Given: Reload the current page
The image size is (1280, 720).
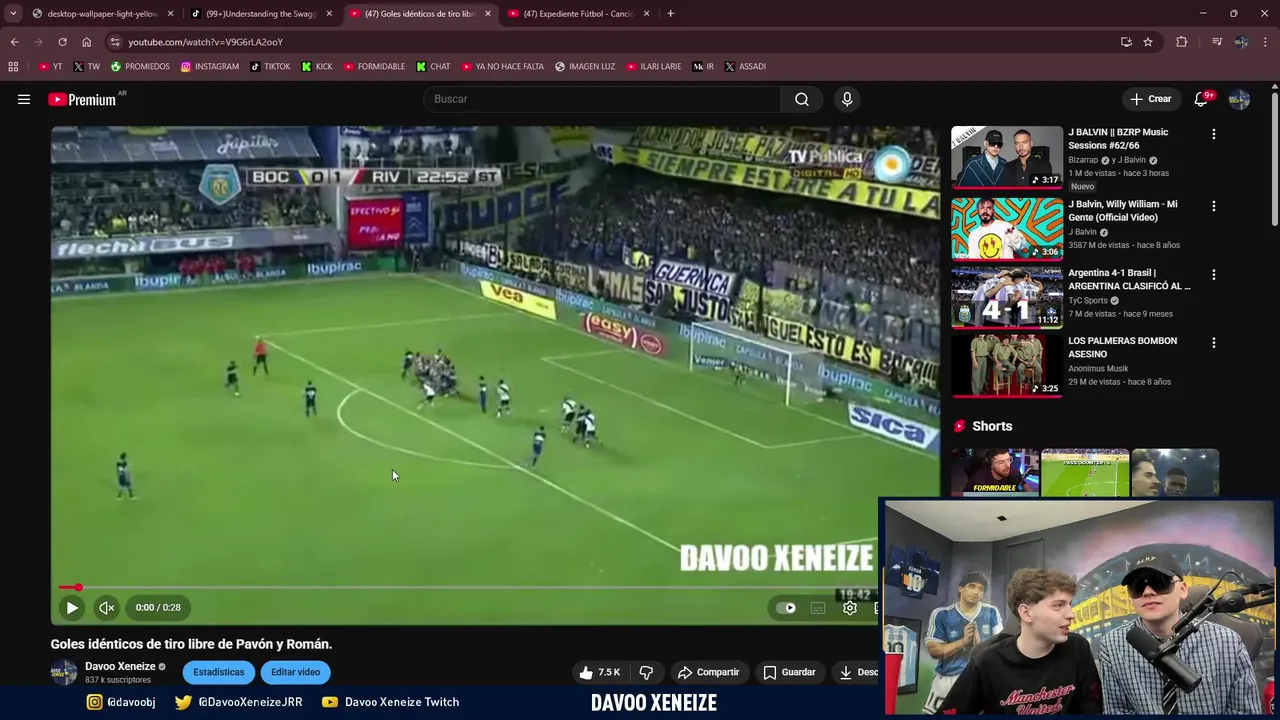Looking at the screenshot, I should tap(62, 42).
